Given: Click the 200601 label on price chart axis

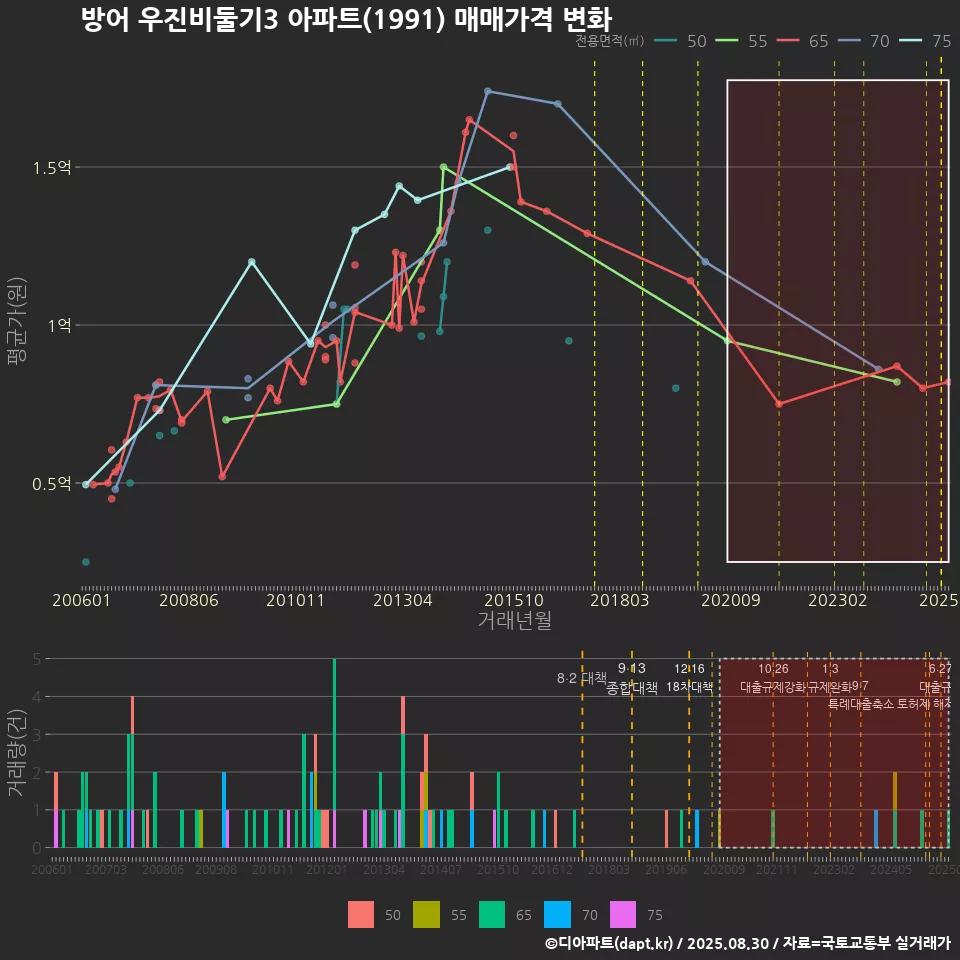Looking at the screenshot, I should point(81,600).
